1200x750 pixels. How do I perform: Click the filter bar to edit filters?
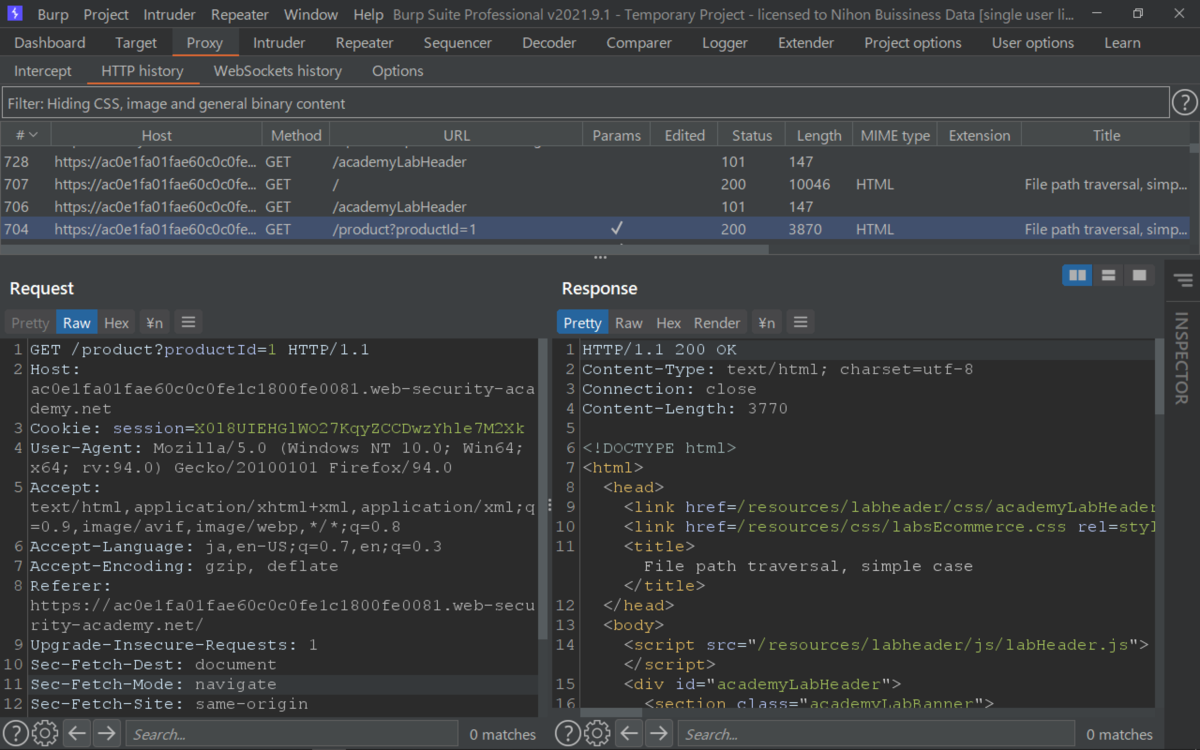click(x=585, y=103)
